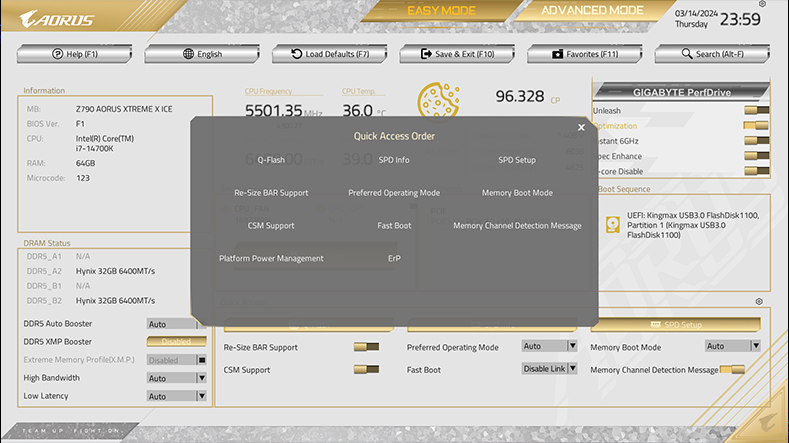Open the settings gear near the clock
Image resolution: width=789 pixels, height=443 pixels.
click(762, 4)
